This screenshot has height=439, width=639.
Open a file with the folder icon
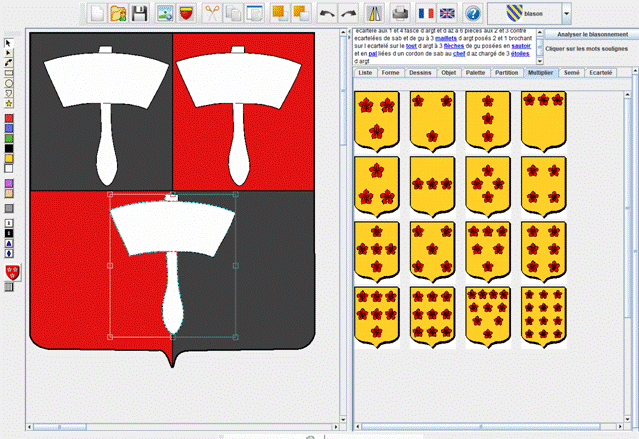(118, 13)
